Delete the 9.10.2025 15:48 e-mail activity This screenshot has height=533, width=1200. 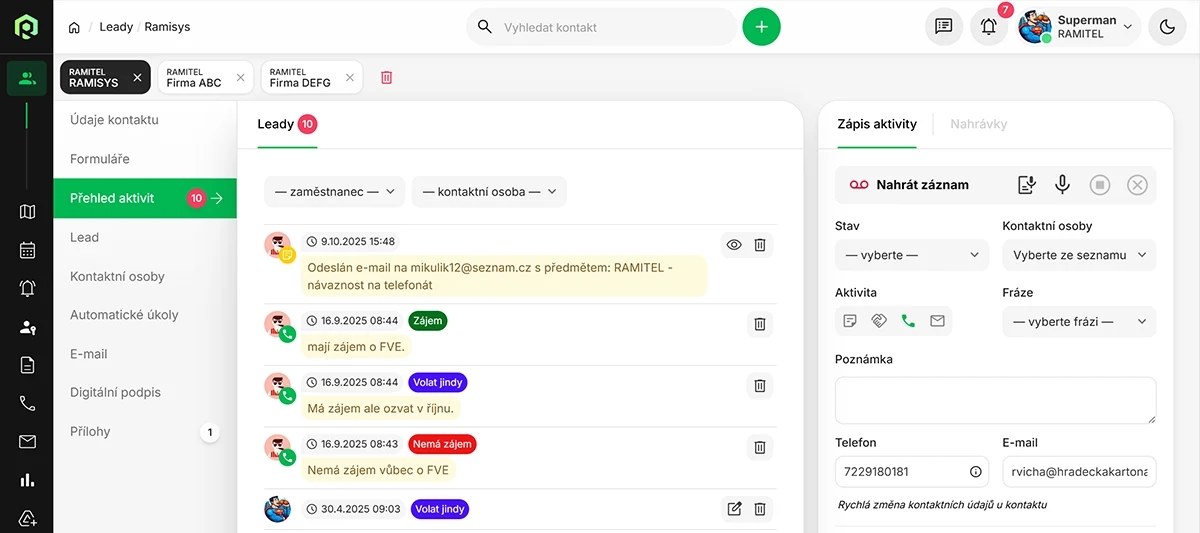[760, 245]
